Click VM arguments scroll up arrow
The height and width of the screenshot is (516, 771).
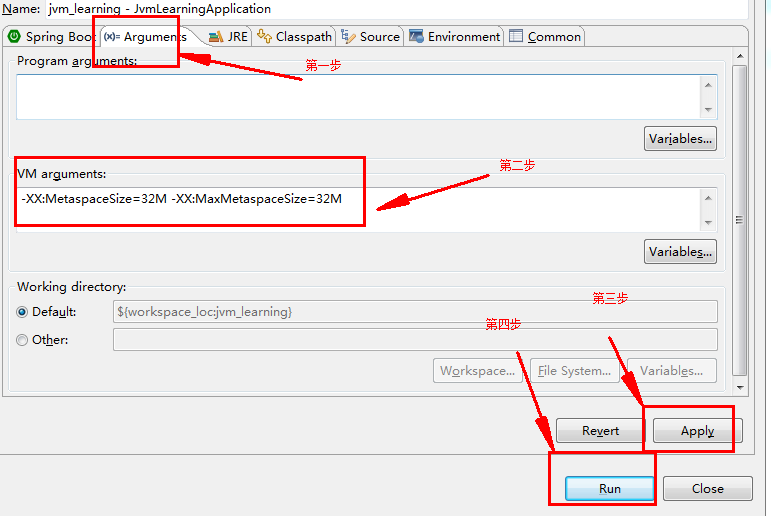(709, 198)
